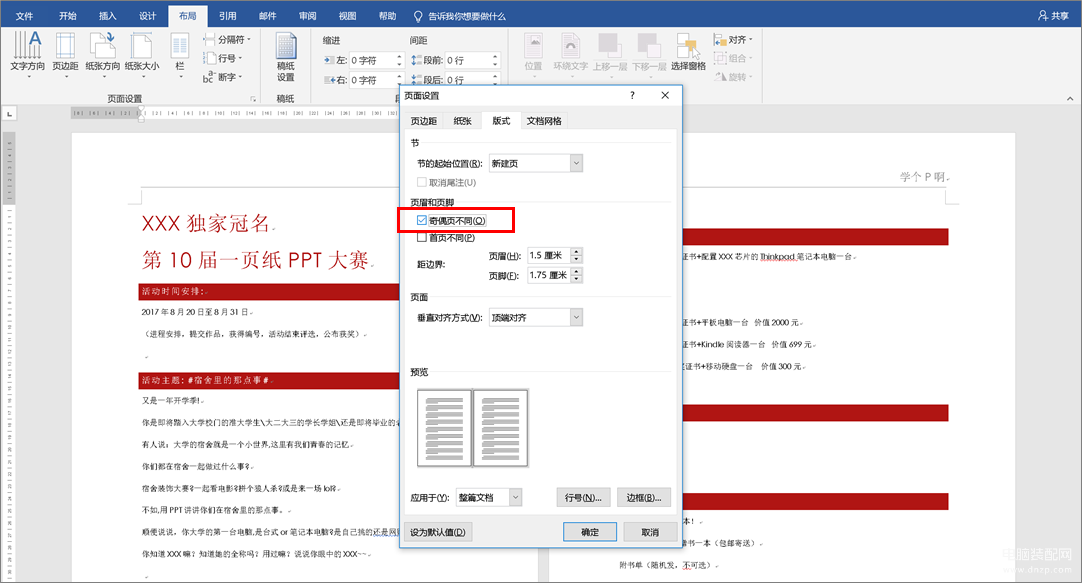Click the ruler tab selector icon
Viewport: 1082px width, 583px height.
[x=9, y=113]
